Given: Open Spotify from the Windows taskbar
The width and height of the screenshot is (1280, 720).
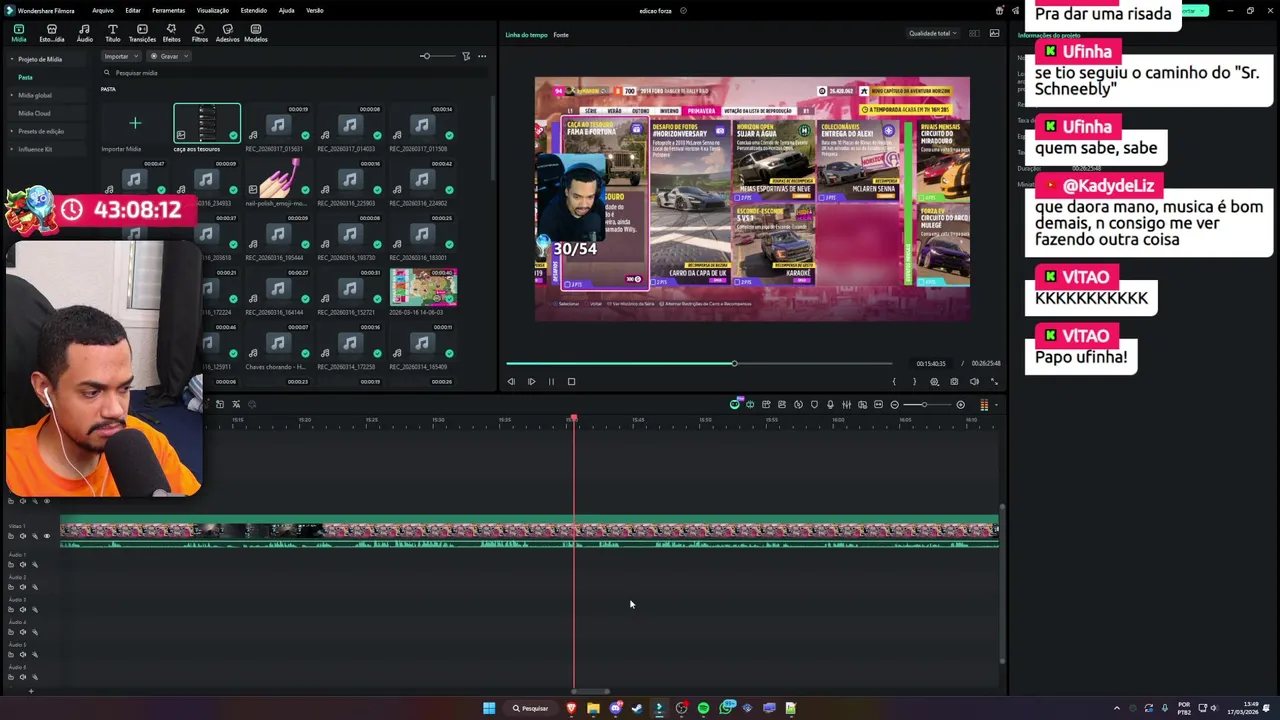Looking at the screenshot, I should 703,708.
